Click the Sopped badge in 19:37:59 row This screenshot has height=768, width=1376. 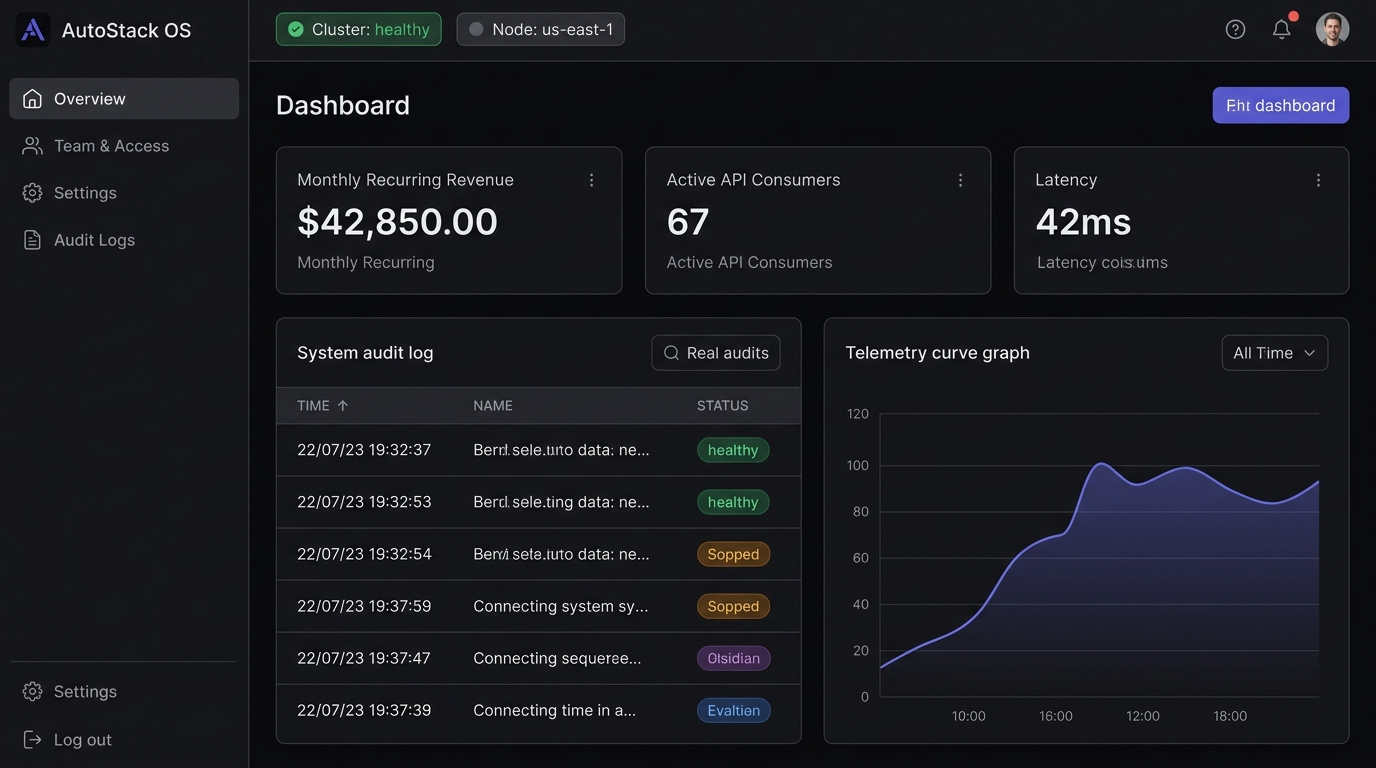click(x=733, y=606)
